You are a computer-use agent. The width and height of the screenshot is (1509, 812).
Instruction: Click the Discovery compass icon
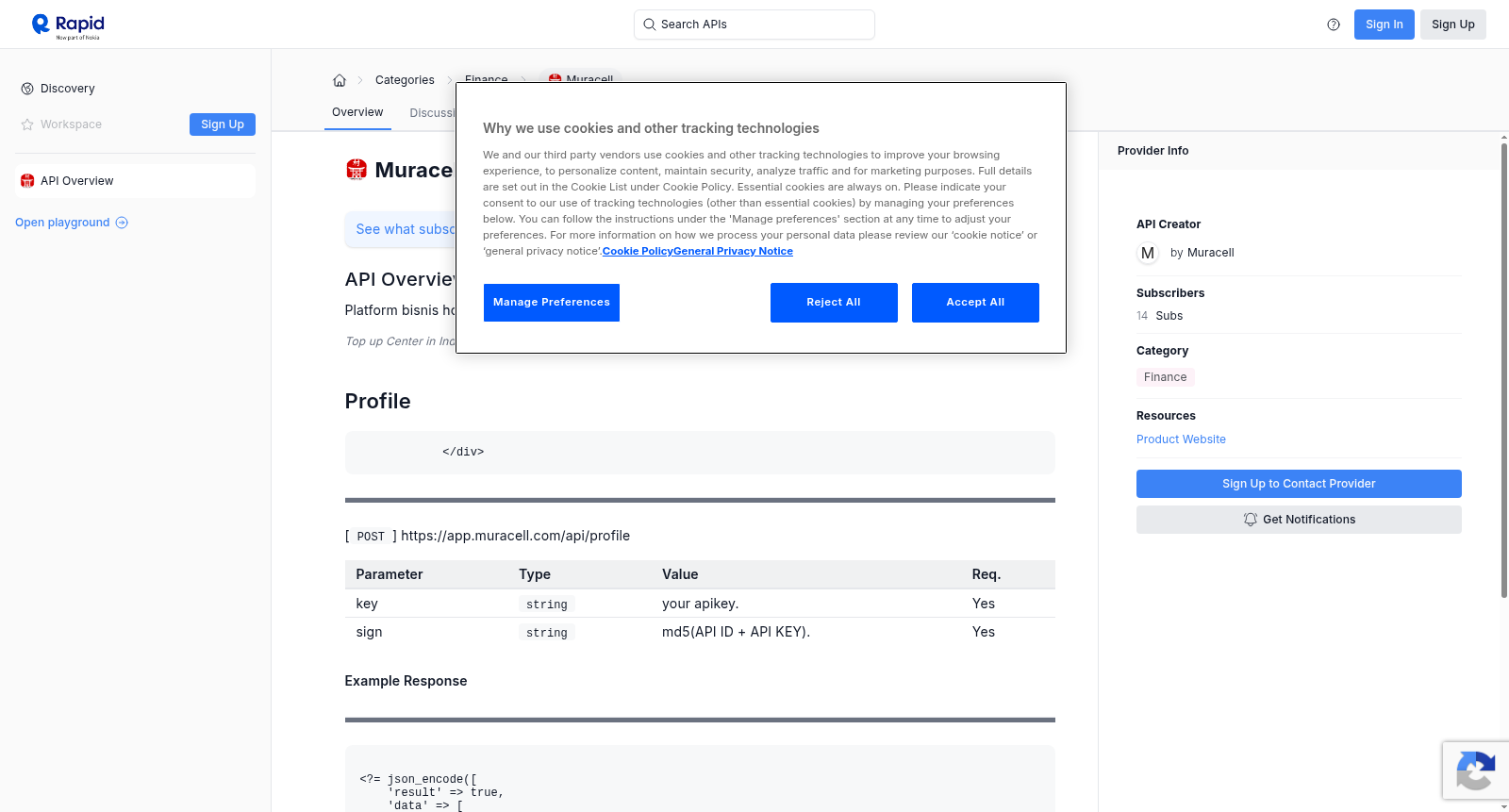coord(27,89)
